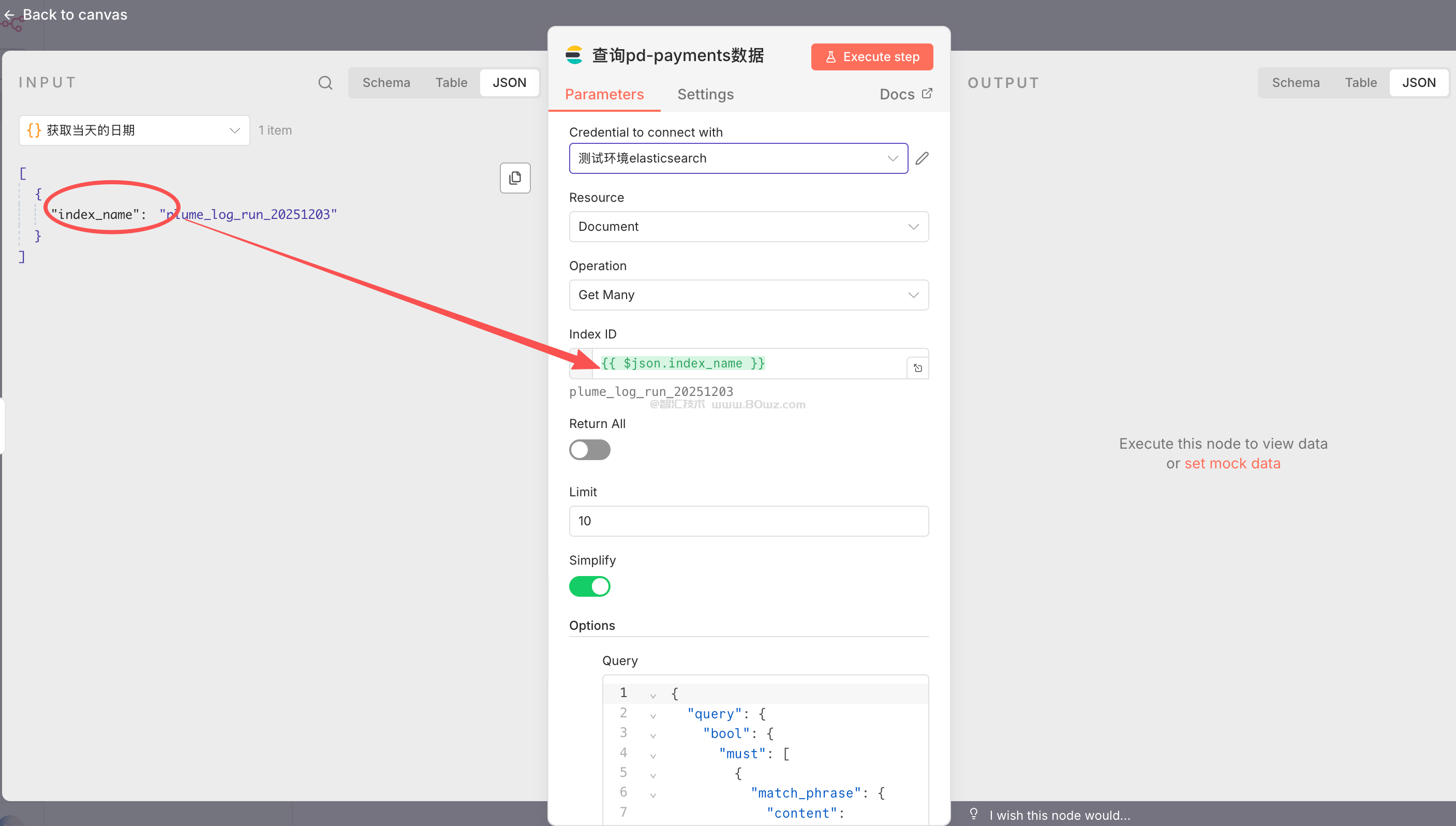Disable the Simplify toggle
This screenshot has height=826, width=1456.
click(x=589, y=586)
